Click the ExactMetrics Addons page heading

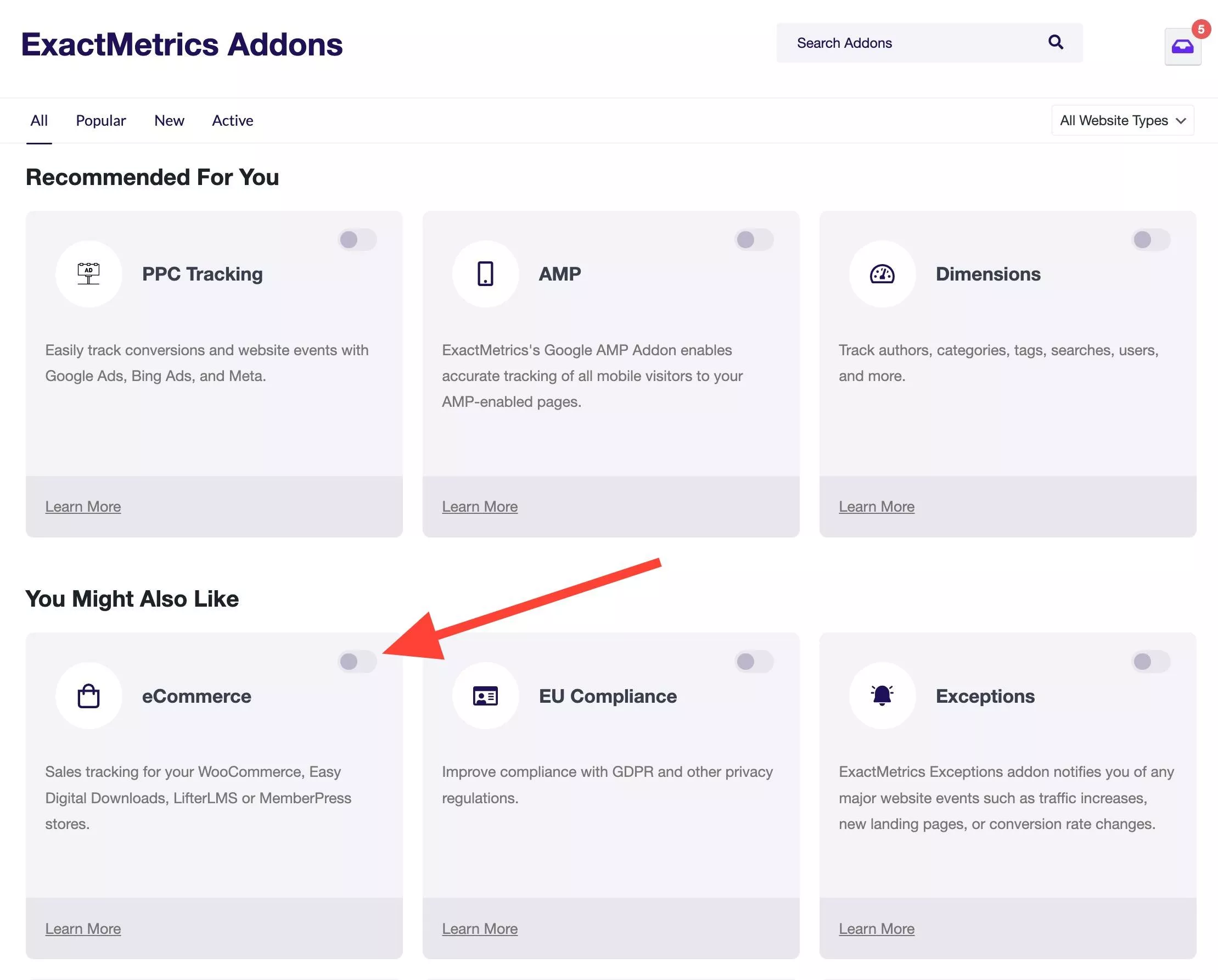(x=182, y=44)
